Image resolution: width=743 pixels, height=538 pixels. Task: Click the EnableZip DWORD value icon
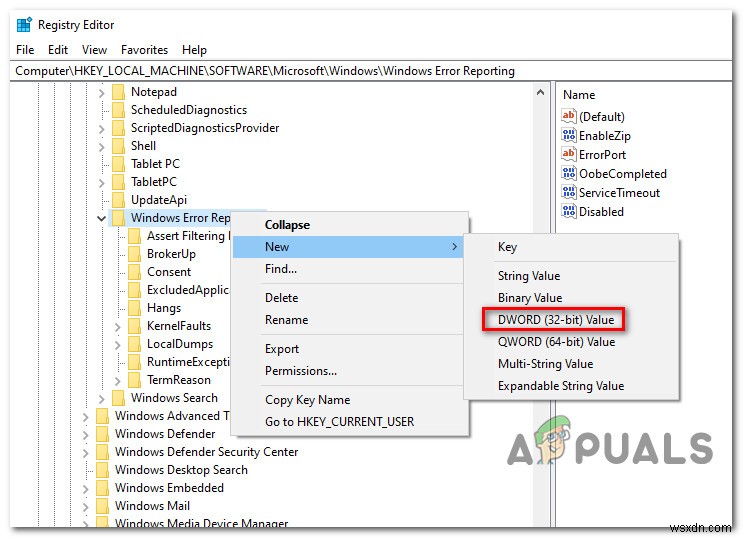click(569, 135)
